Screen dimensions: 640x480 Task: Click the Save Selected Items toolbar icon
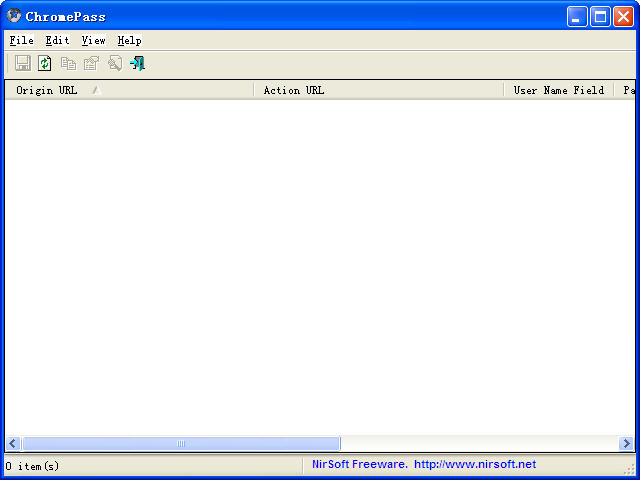(22, 63)
